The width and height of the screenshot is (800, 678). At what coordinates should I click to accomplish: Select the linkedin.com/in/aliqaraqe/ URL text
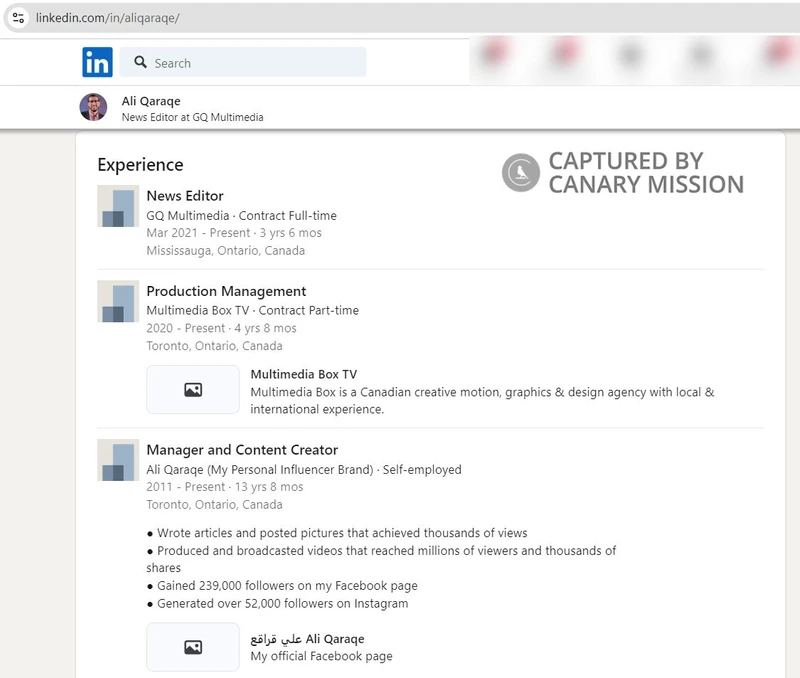click(108, 18)
